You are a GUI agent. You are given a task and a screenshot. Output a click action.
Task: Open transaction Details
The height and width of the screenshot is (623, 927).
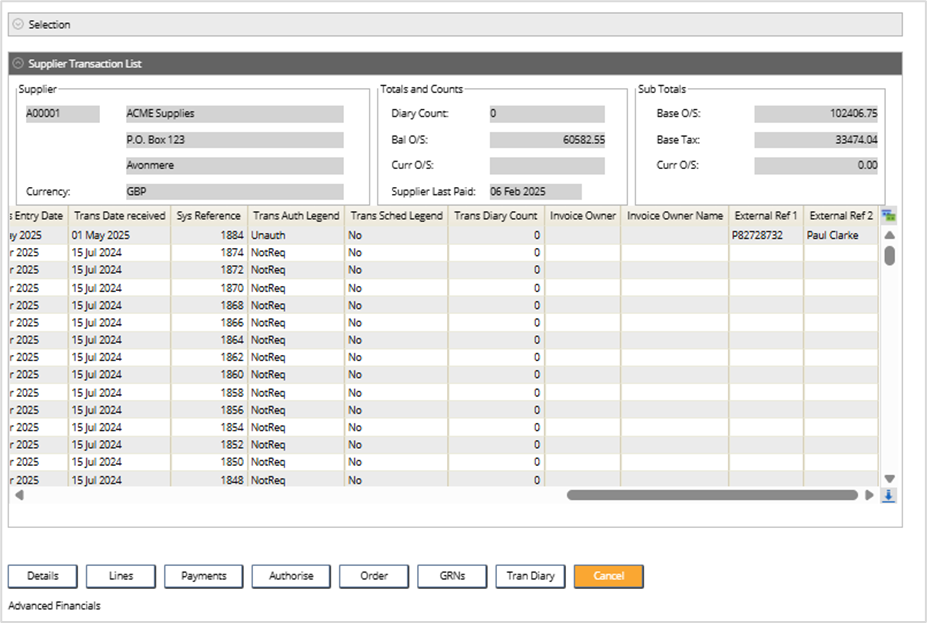43,576
